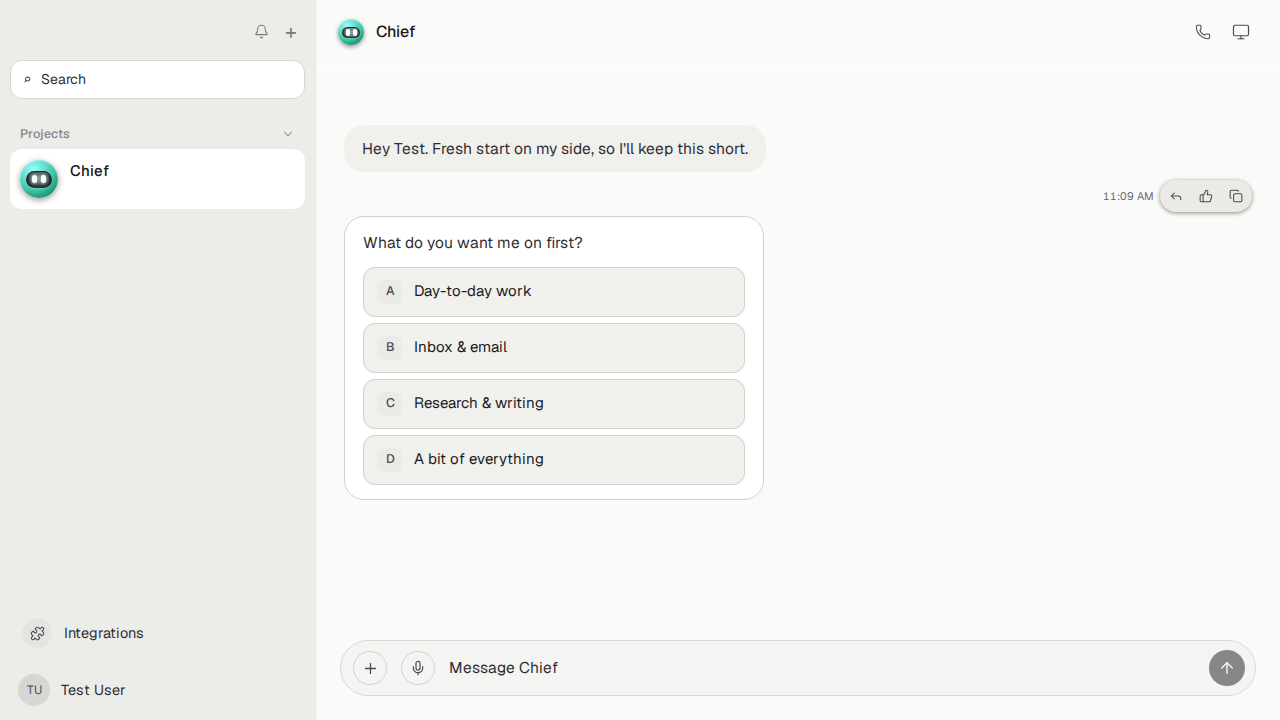Give the message a thumbs up
Image resolution: width=1280 pixels, height=720 pixels.
coord(1206,197)
